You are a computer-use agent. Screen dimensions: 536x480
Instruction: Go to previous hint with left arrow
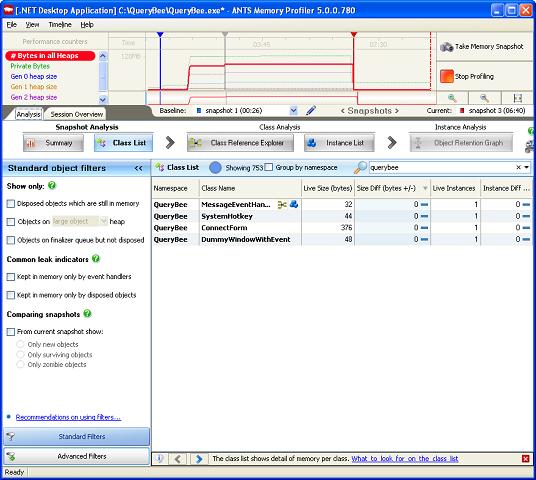click(178, 458)
